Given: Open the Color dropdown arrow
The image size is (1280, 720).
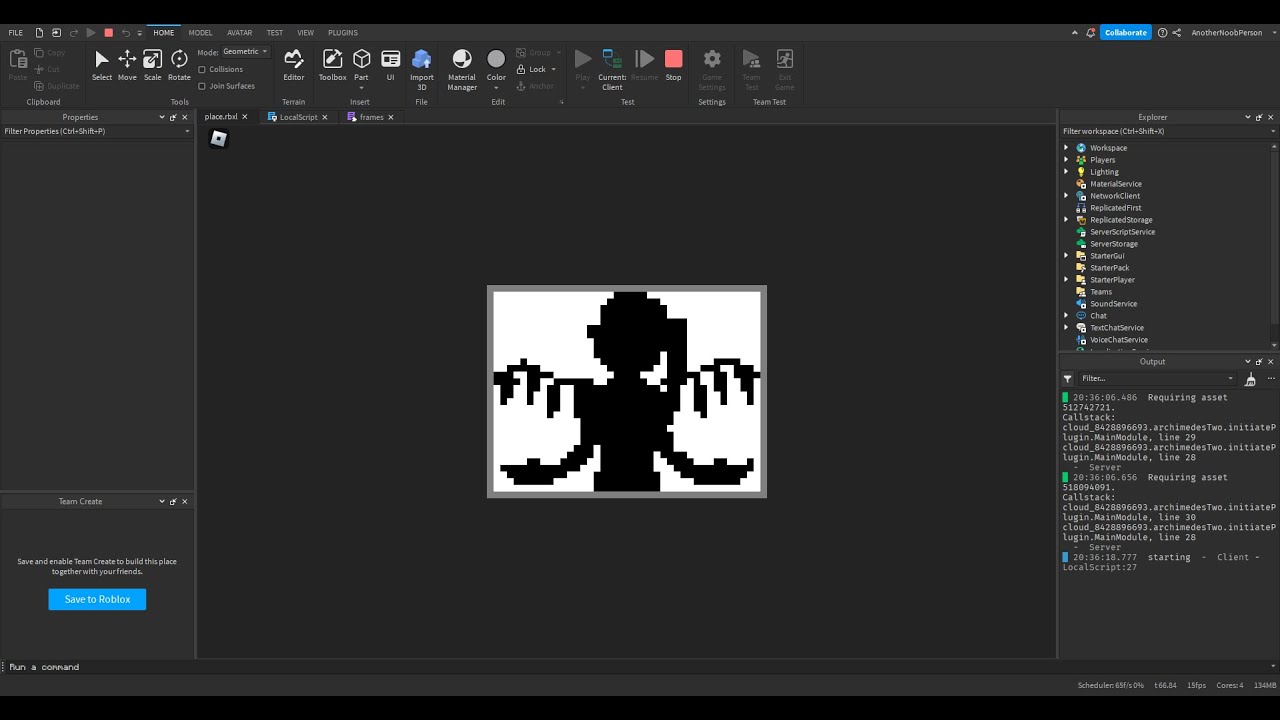Looking at the screenshot, I should (496, 88).
